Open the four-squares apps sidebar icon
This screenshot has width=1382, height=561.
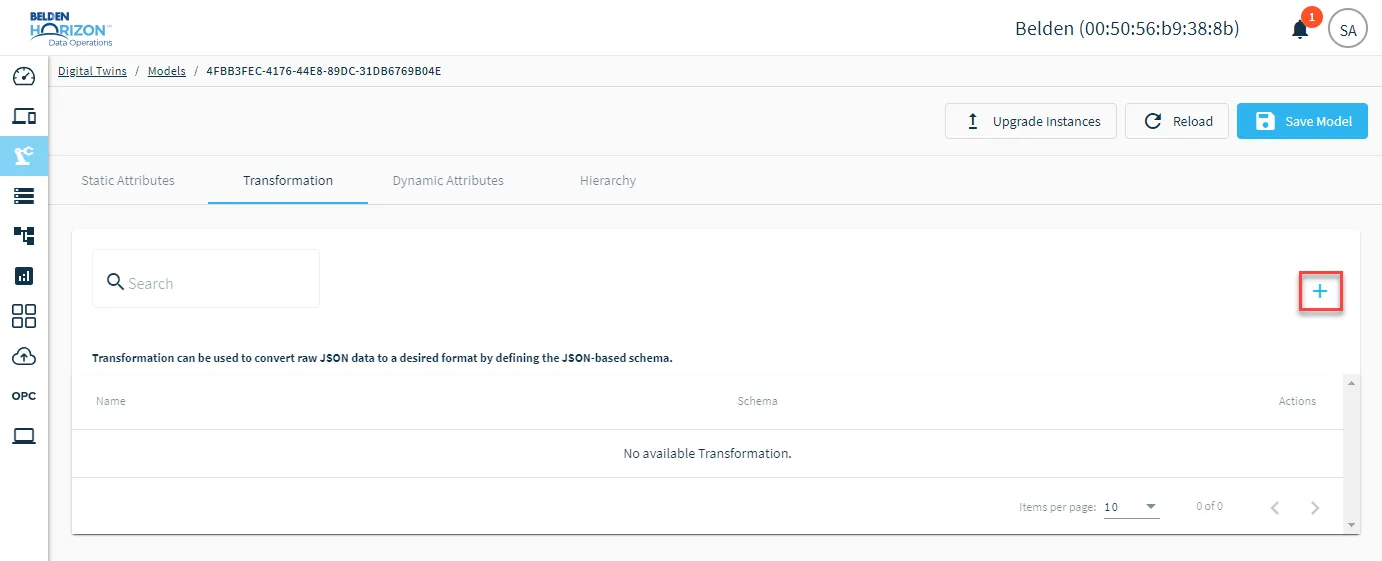(24, 316)
